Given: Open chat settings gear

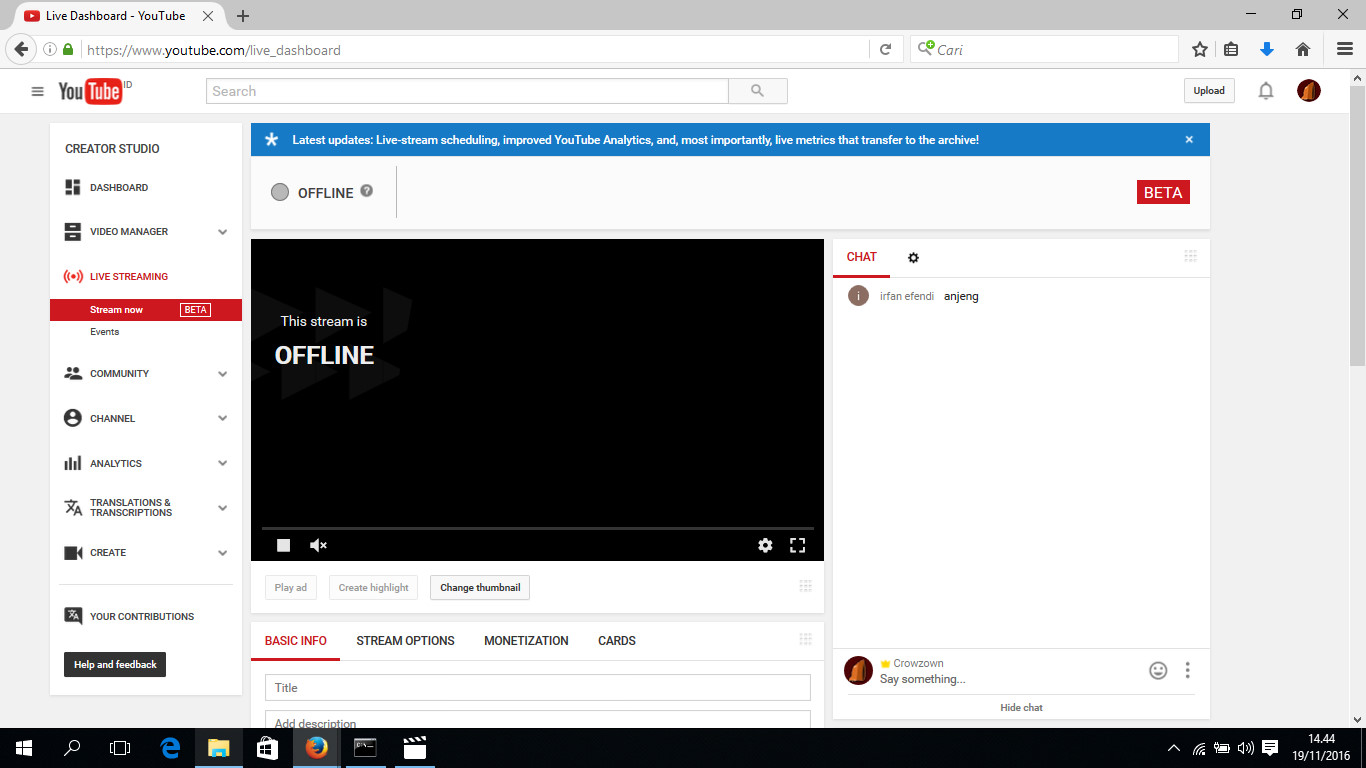Looking at the screenshot, I should [913, 257].
